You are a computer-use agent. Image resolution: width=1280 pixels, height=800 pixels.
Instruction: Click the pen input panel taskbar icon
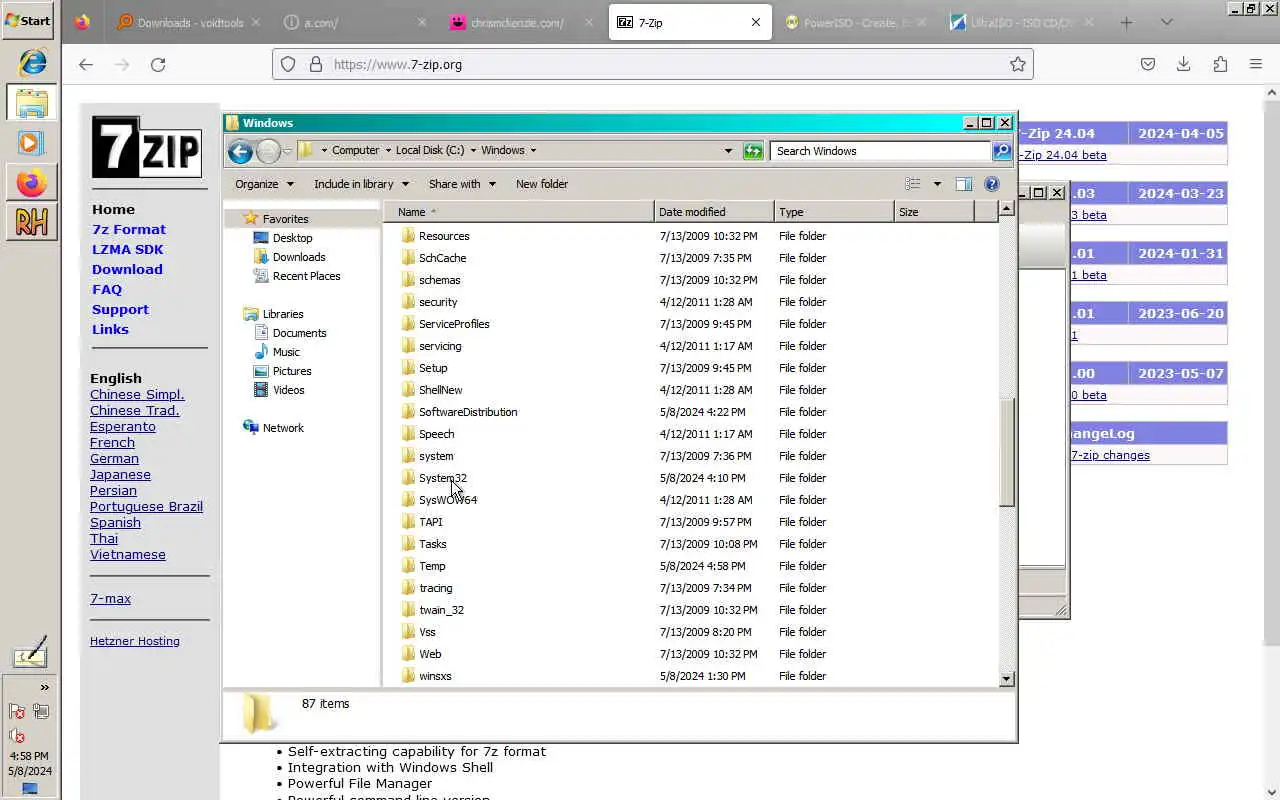[x=30, y=653]
